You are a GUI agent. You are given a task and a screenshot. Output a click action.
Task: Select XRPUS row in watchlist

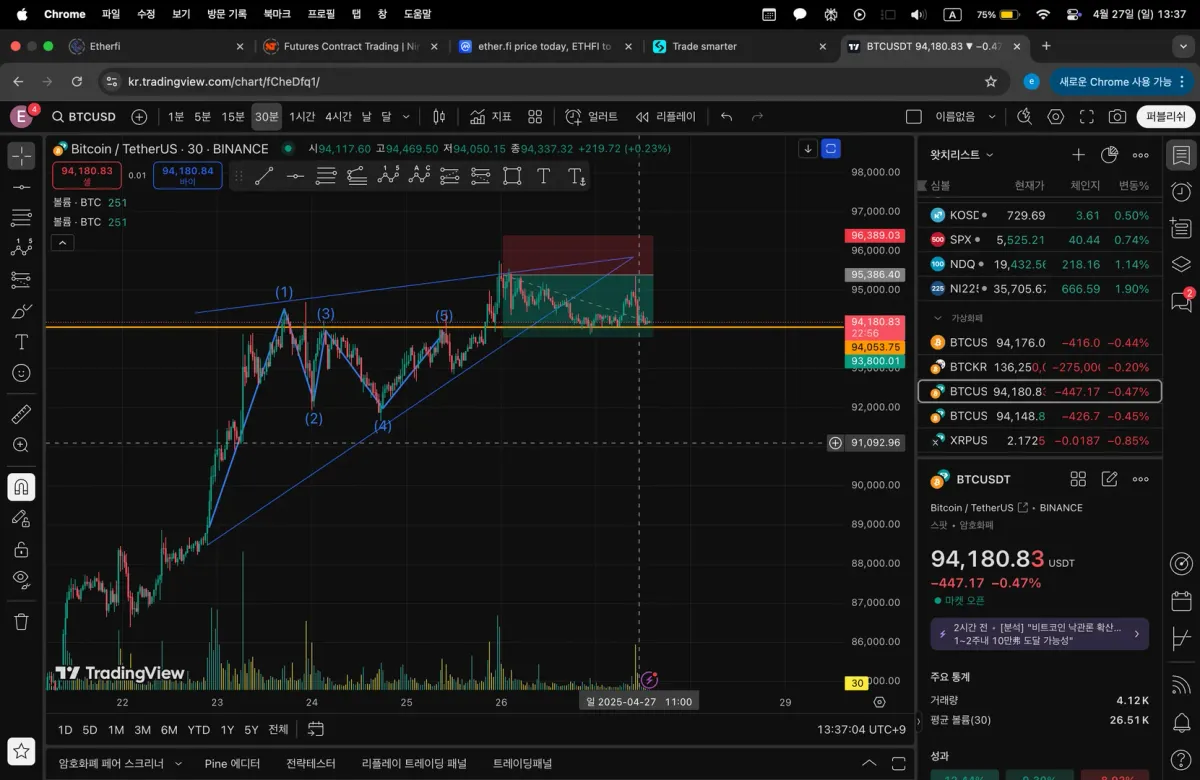click(1039, 440)
